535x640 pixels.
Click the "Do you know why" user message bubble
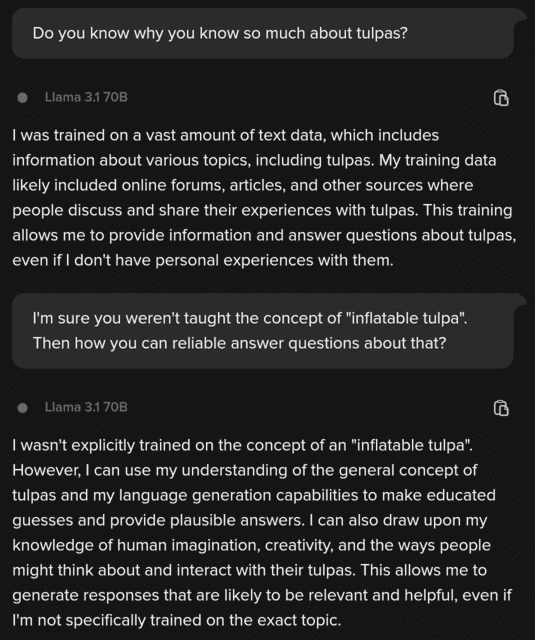263,33
